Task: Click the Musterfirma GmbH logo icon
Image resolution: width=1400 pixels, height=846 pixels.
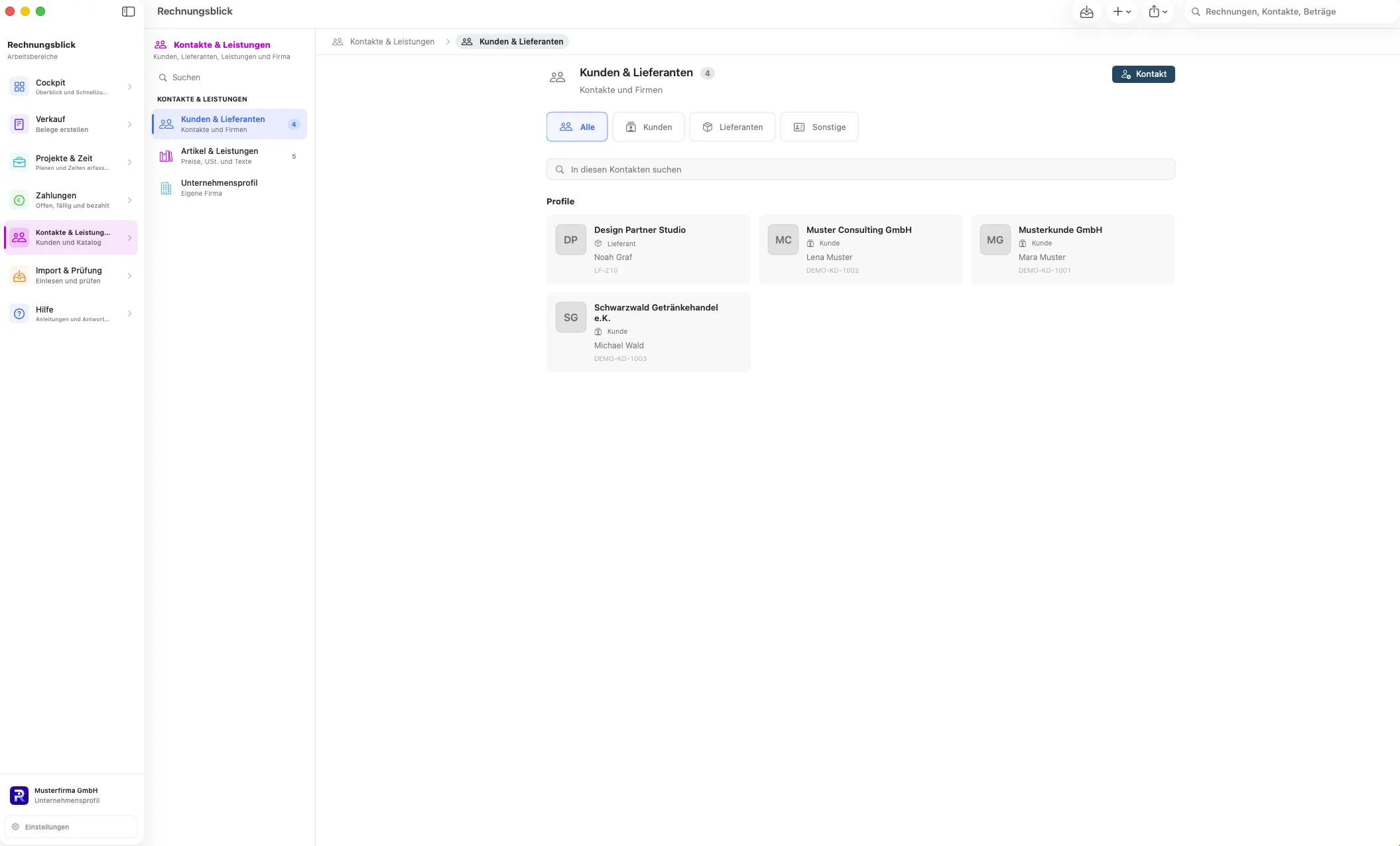Action: click(x=19, y=796)
